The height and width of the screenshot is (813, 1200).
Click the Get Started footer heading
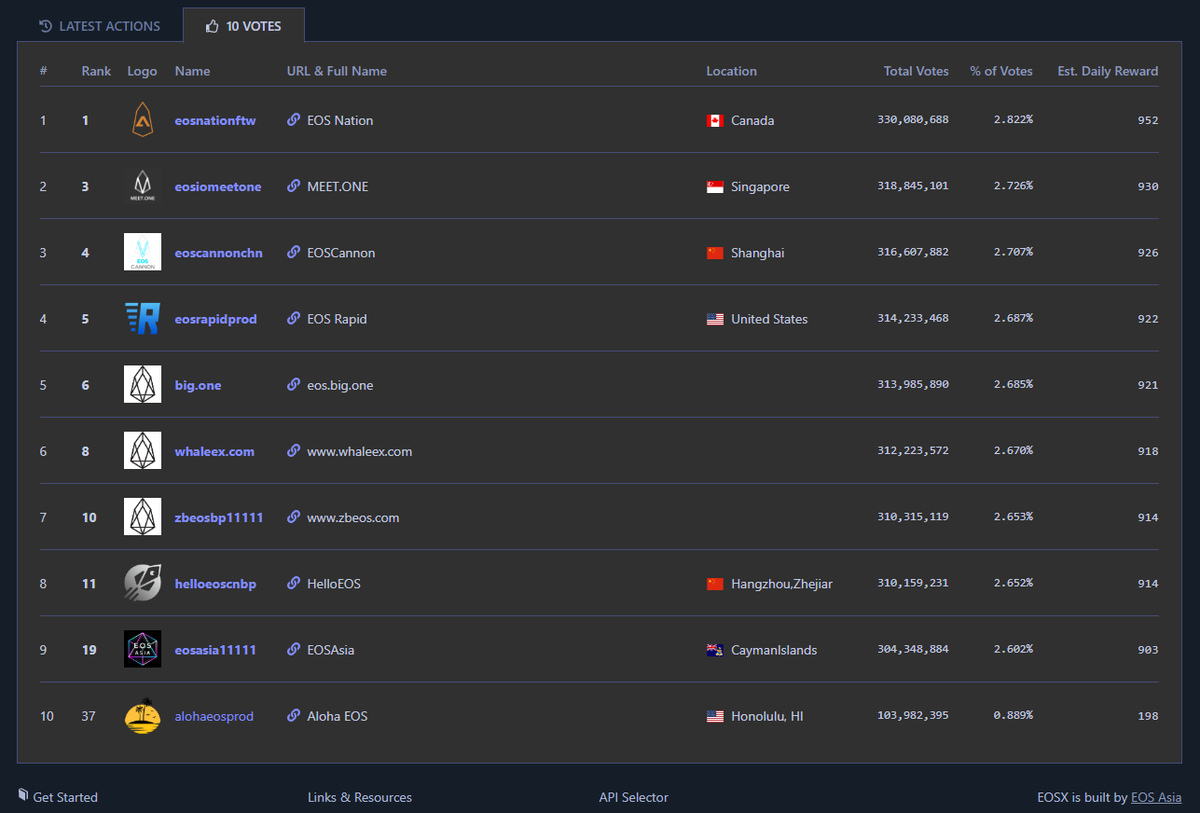pos(65,797)
